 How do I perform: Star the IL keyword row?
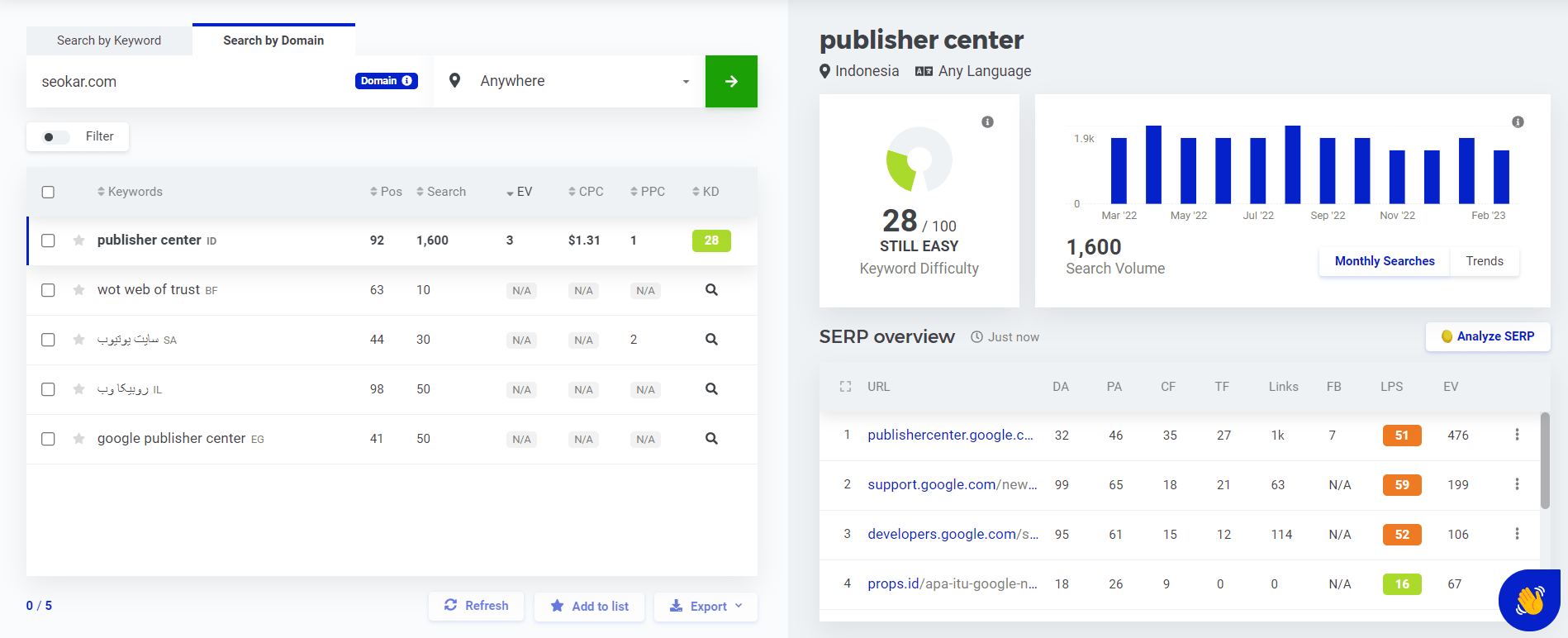click(x=78, y=389)
